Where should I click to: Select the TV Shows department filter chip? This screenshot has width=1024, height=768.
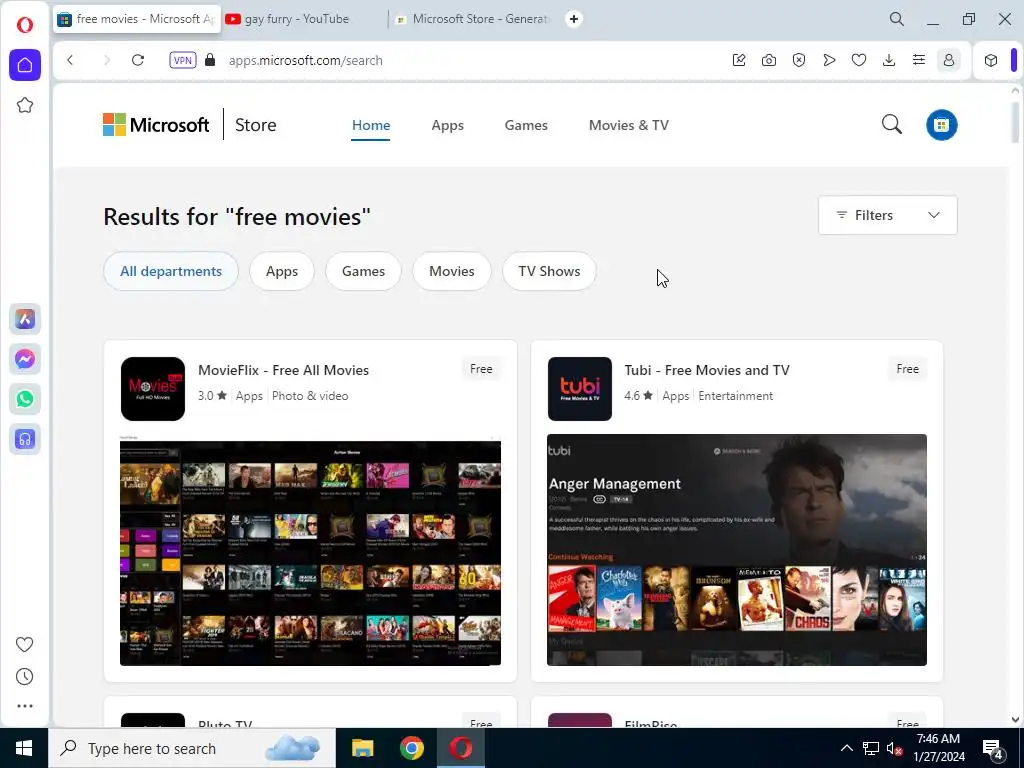549,271
